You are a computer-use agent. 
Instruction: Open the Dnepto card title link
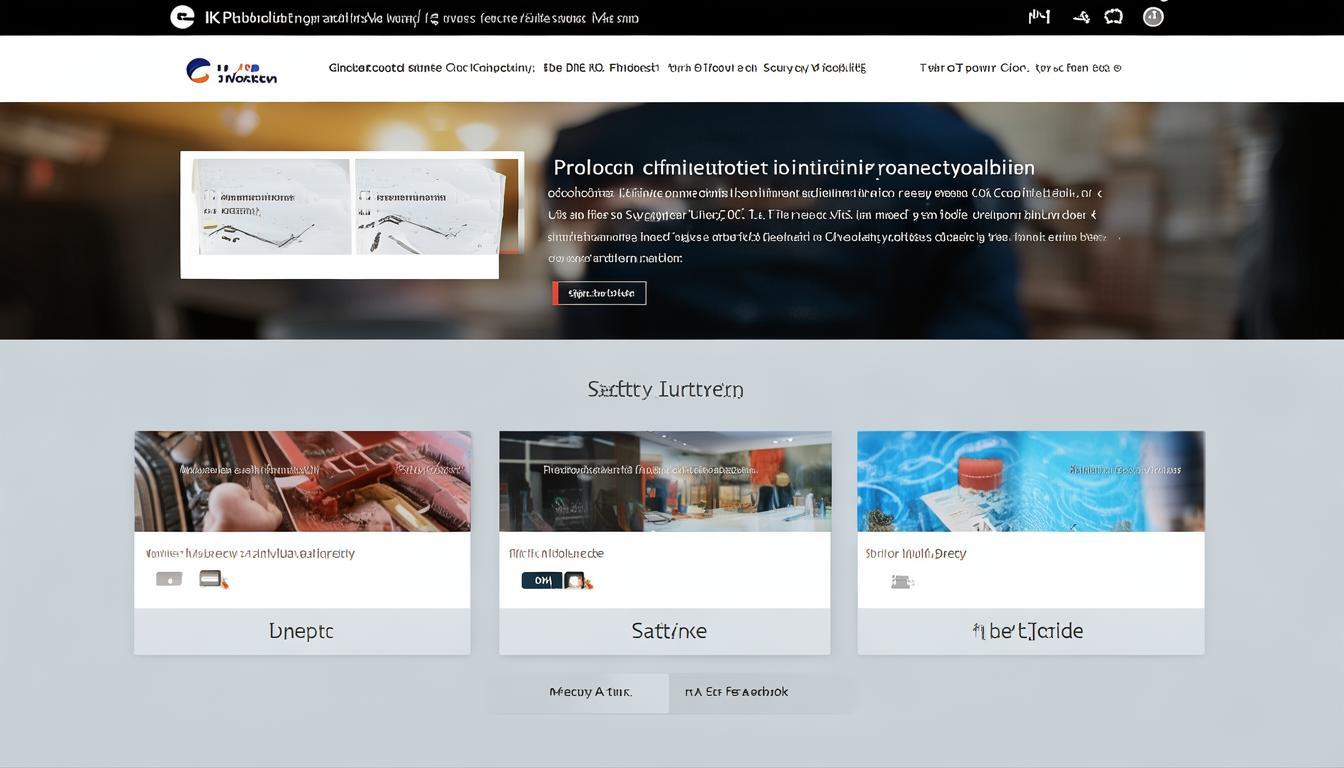[x=302, y=629]
